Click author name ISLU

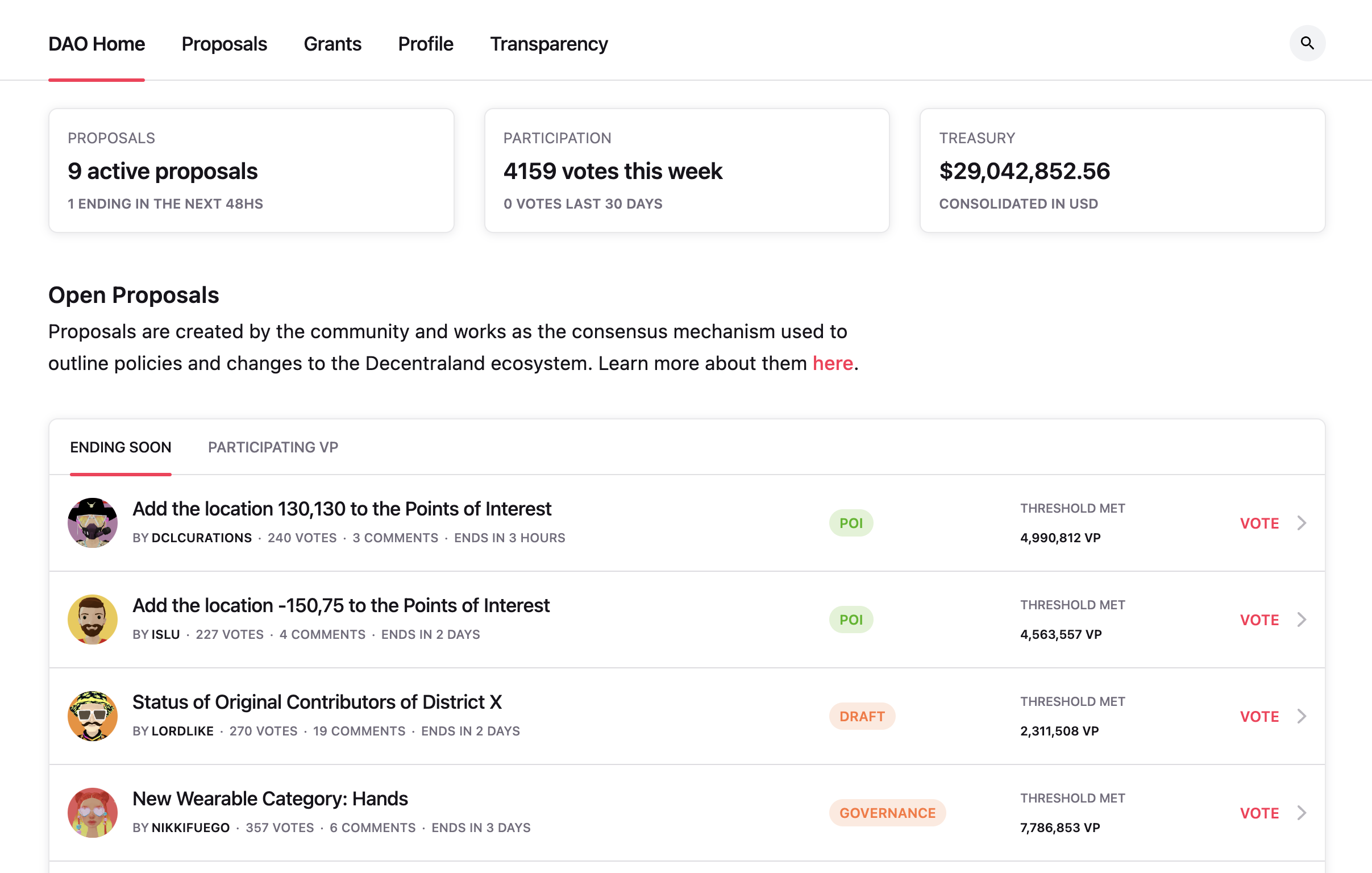166,635
